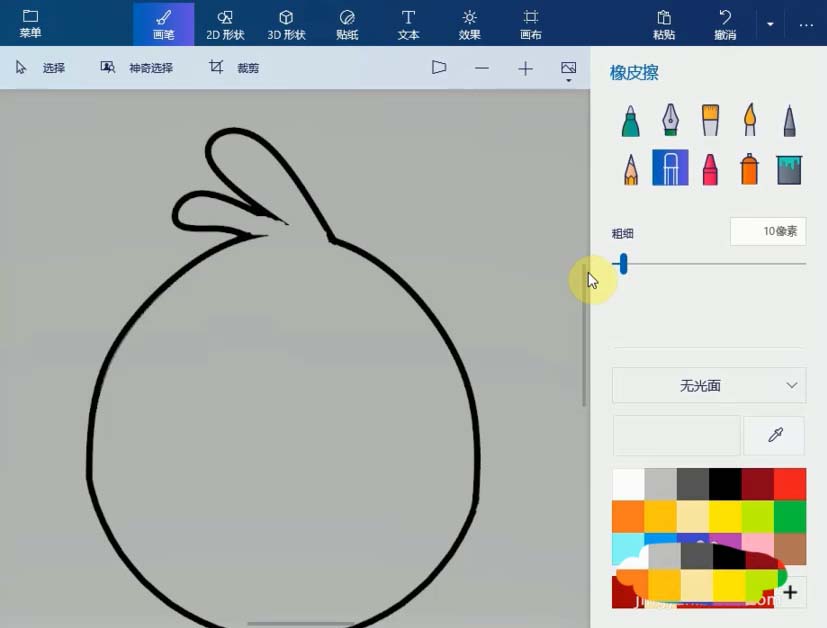Click the 粘贴 paste button

coord(664,24)
